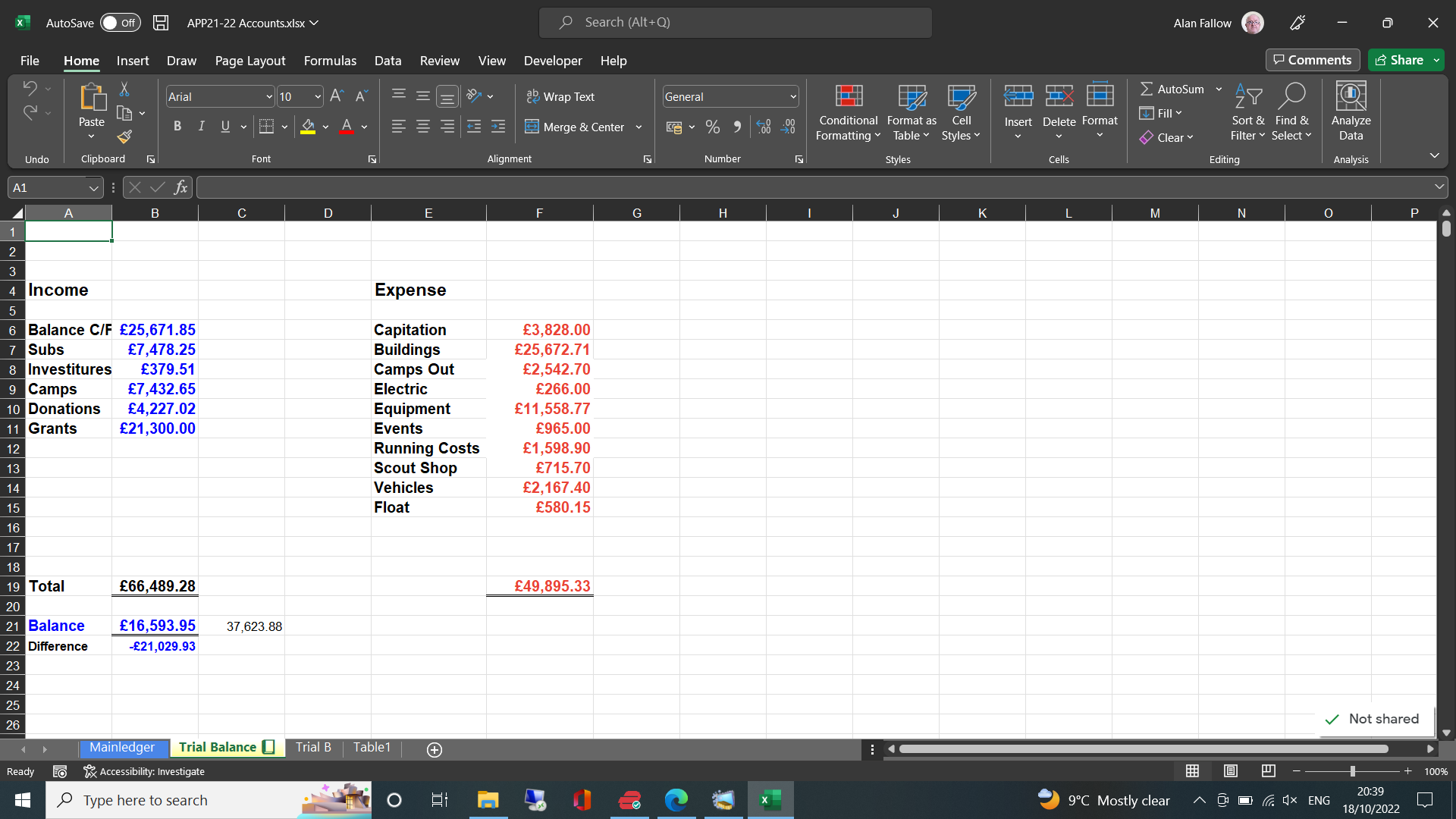Screen dimensions: 1456x819
Task: Click the Decrease Decimal icon
Action: coord(789,127)
